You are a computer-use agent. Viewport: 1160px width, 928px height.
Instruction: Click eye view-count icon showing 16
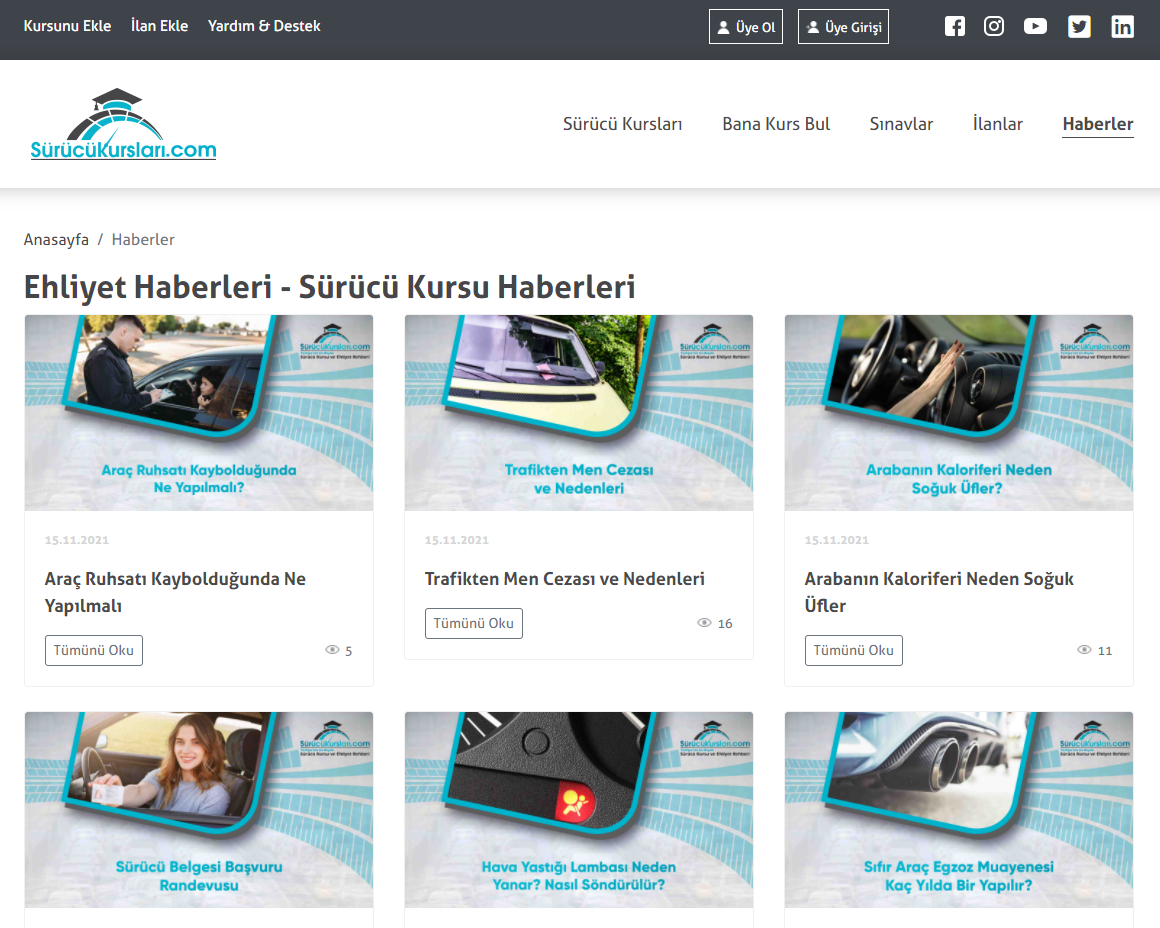(x=704, y=623)
